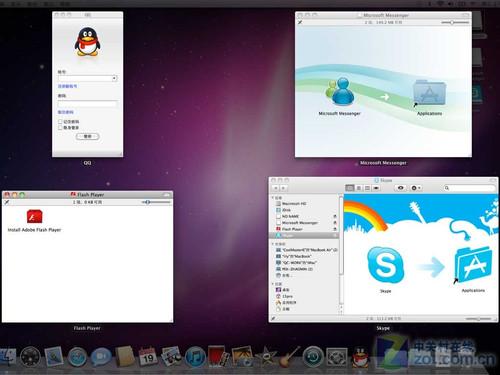Open Dashboard from the Dock
The height and width of the screenshot is (375, 500).
click(x=30, y=357)
